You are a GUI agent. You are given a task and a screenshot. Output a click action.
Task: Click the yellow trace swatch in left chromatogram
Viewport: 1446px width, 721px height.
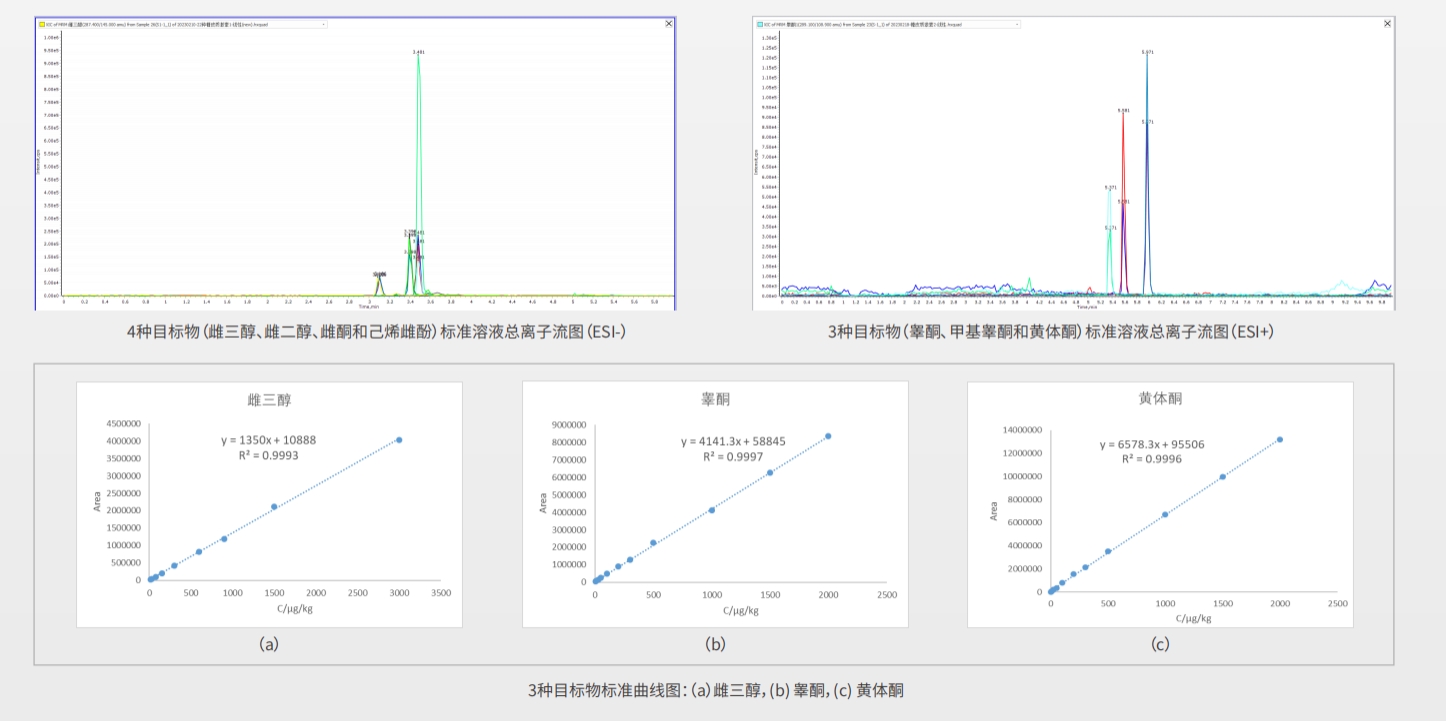[42, 24]
